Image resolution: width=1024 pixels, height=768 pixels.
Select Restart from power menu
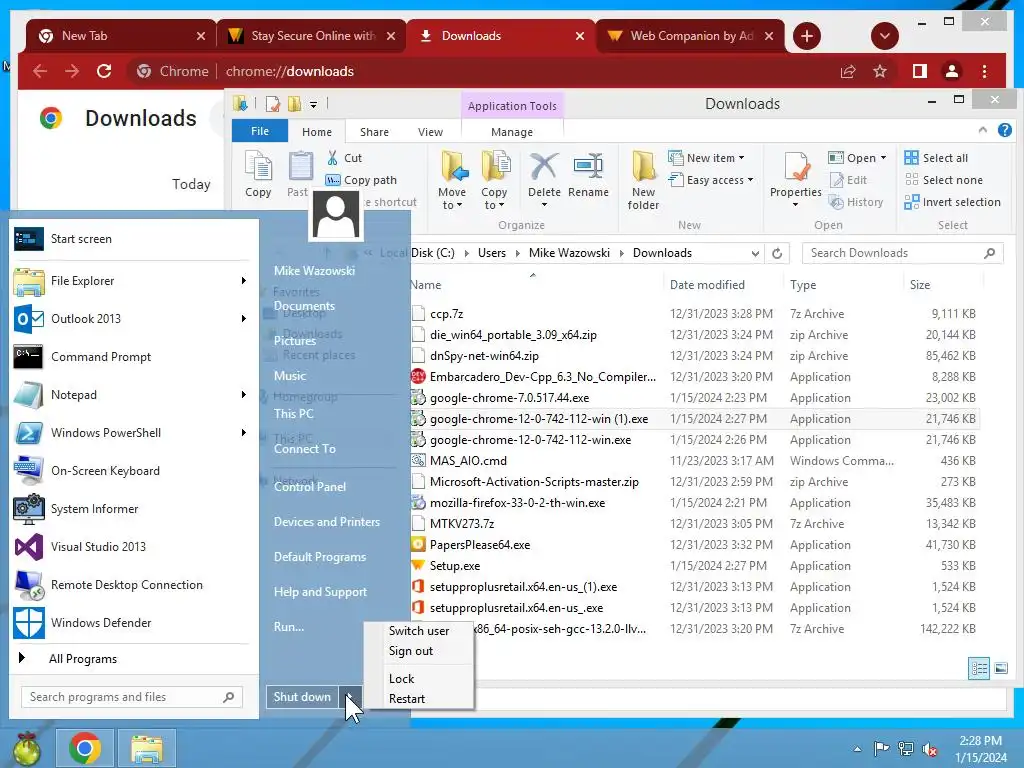(x=407, y=698)
